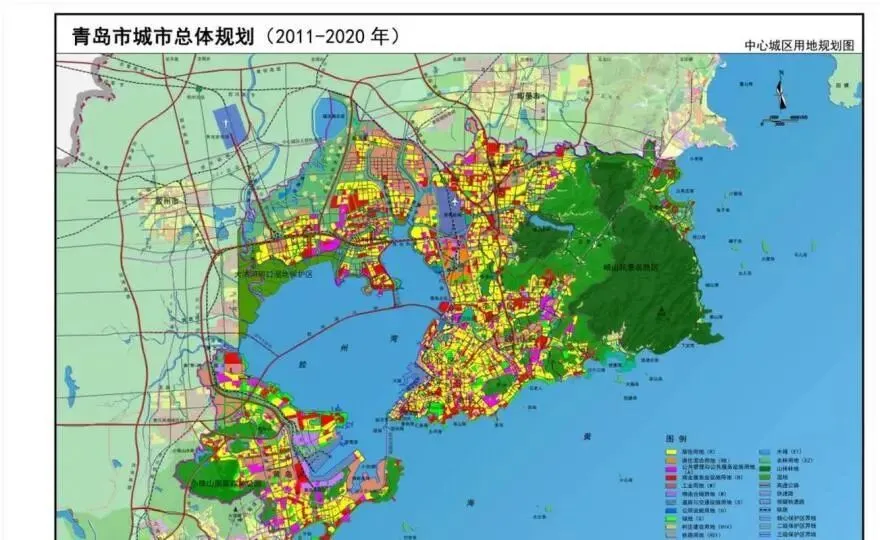880x540 pixels.
Task: Click the subtitle 中心城区用地规划图
Action: (x=799, y=45)
